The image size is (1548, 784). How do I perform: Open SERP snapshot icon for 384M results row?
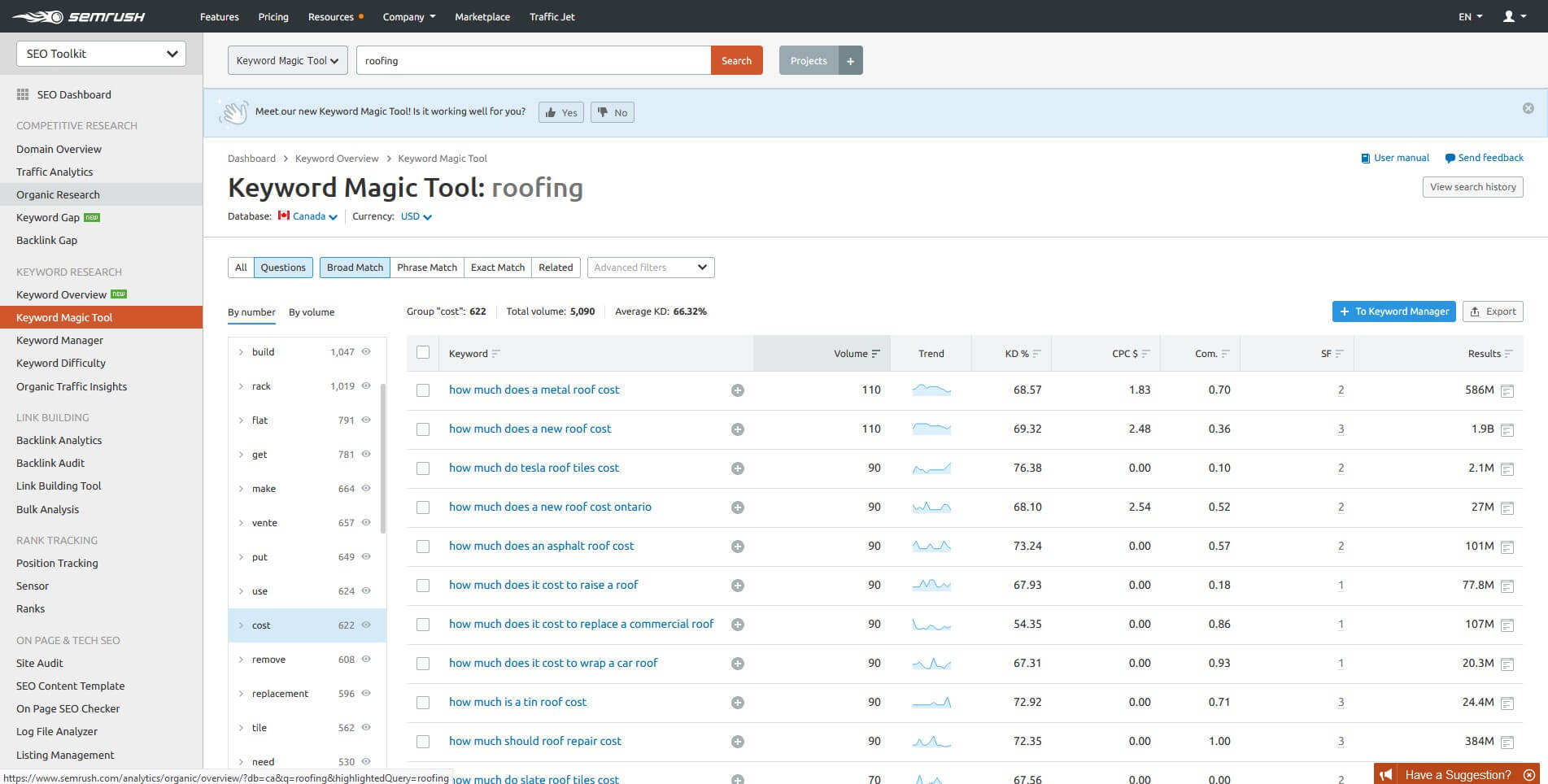click(x=1507, y=743)
